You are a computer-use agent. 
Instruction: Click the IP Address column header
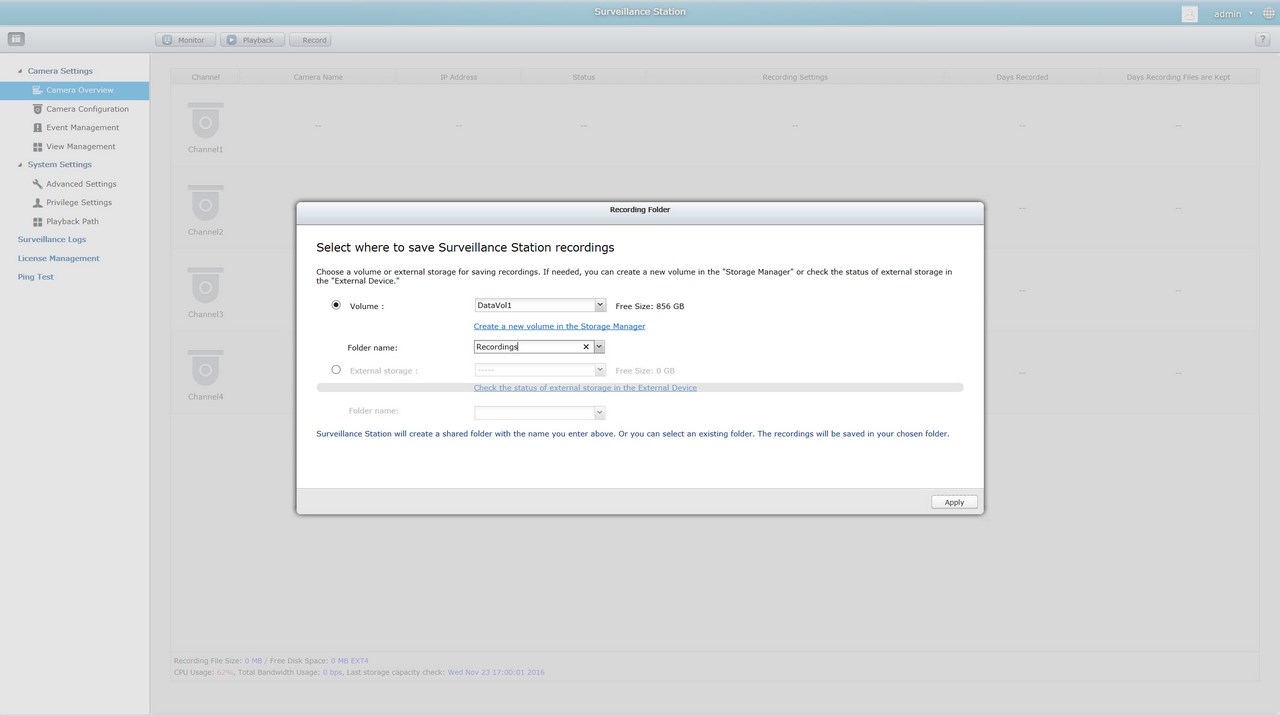(459, 77)
